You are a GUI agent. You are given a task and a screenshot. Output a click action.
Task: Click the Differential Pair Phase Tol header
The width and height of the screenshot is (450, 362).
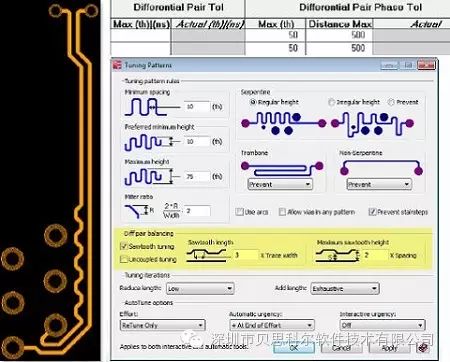[361, 8]
